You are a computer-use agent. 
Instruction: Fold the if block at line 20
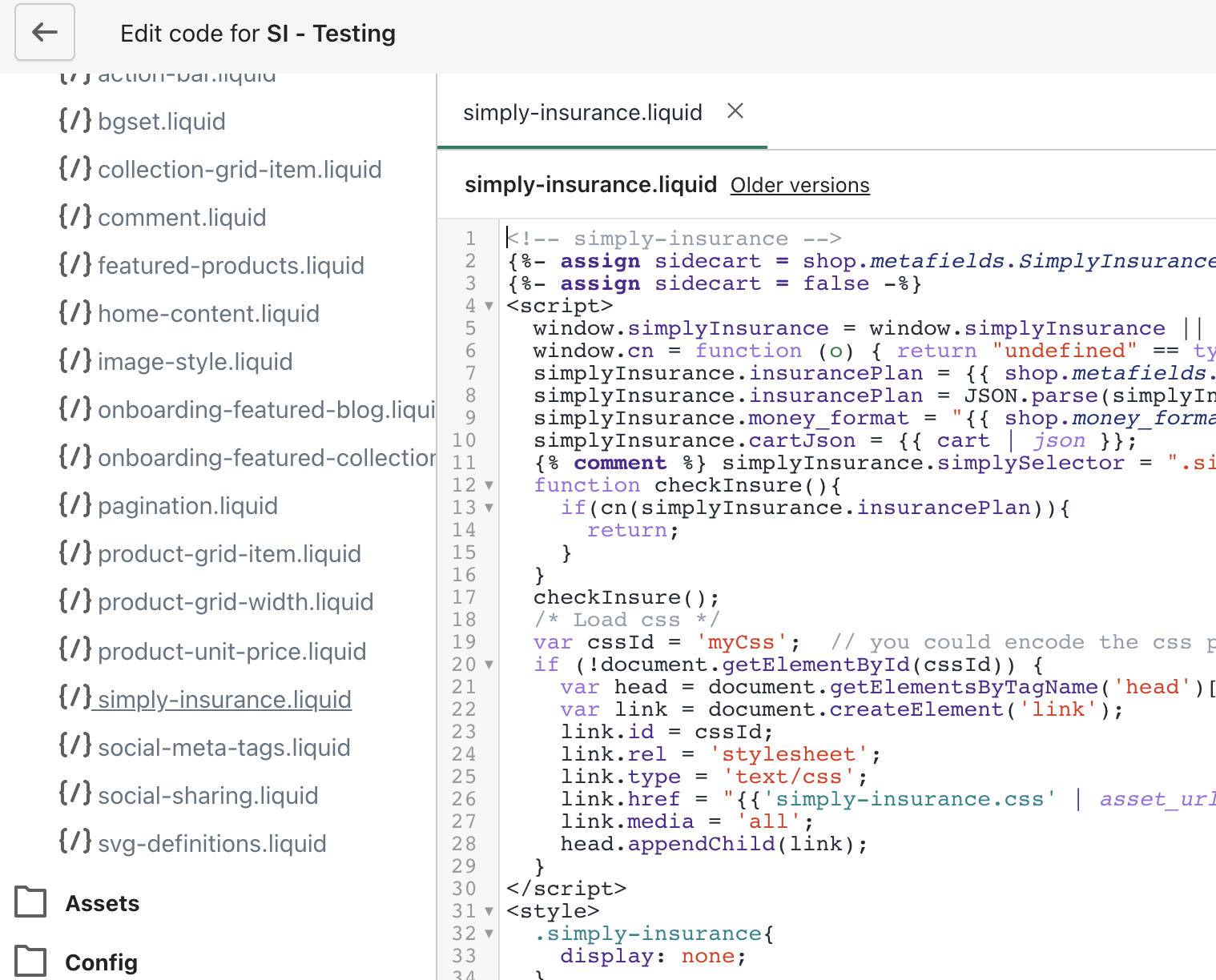489,665
